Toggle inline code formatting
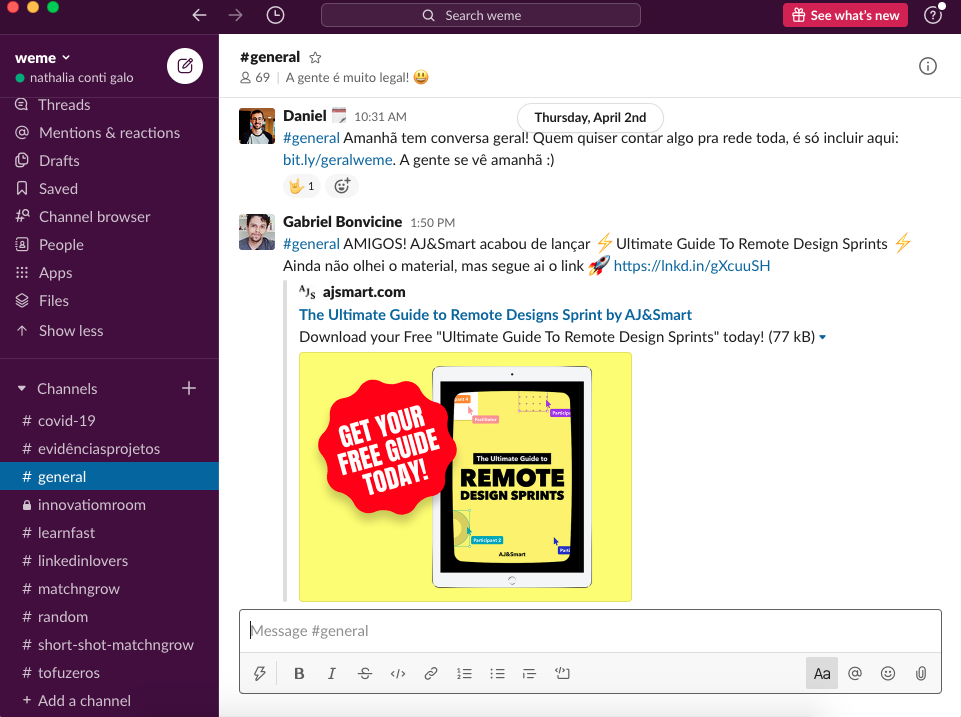The height and width of the screenshot is (717, 961). coord(398,673)
